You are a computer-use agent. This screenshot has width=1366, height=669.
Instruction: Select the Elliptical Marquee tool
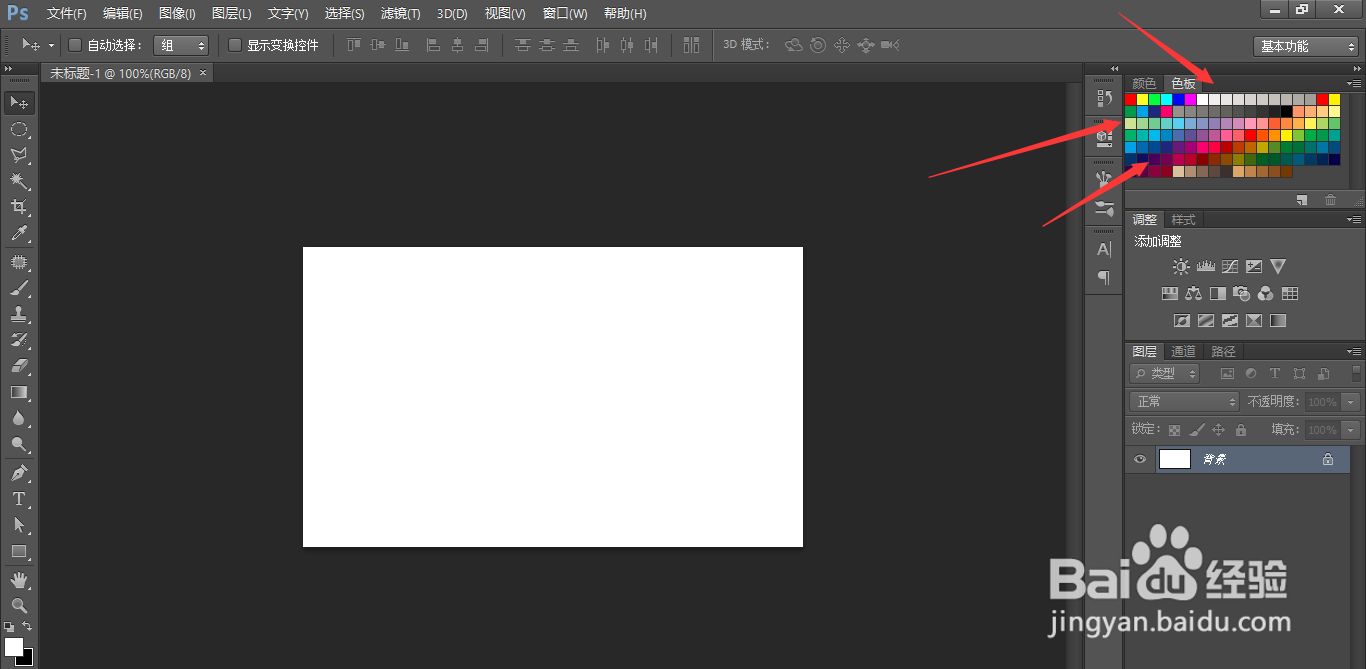[19, 129]
